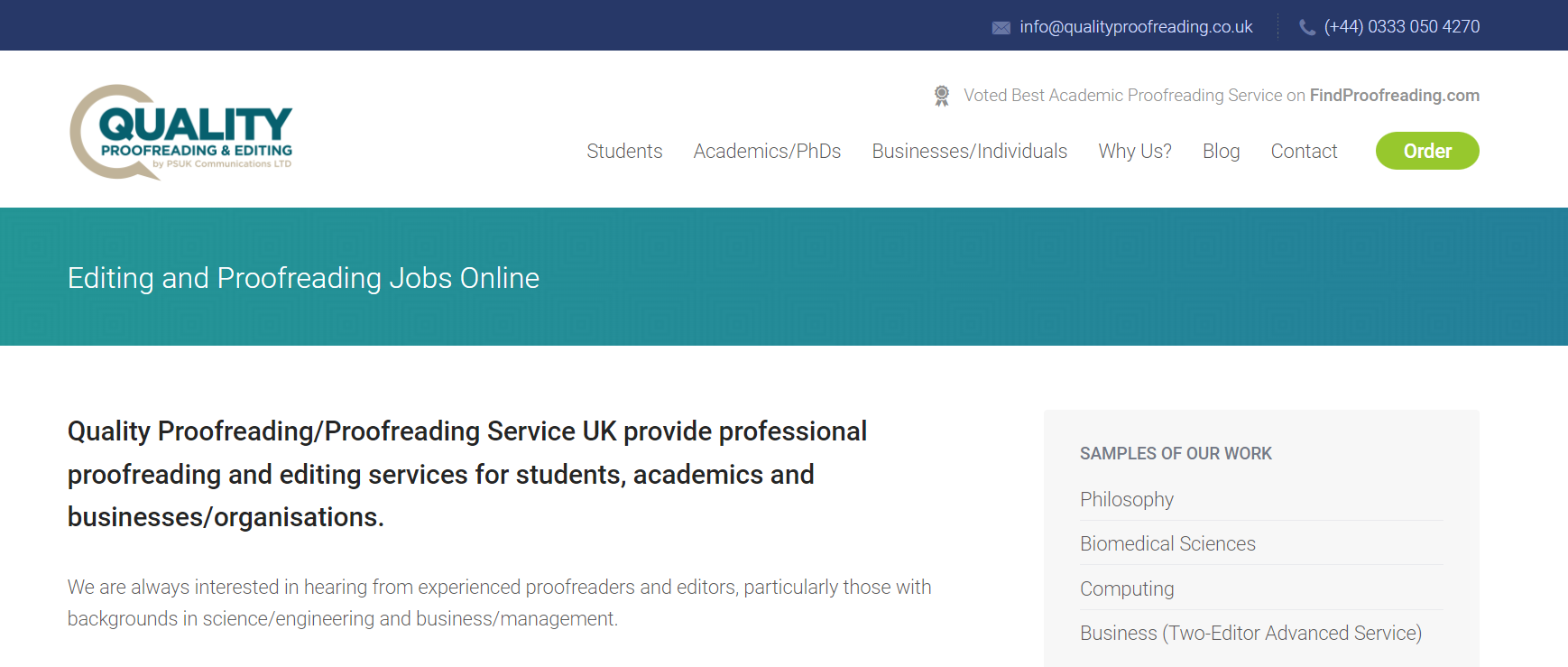Click the award ribbon badge icon
This screenshot has height=667, width=1568.
pyautogui.click(x=942, y=96)
